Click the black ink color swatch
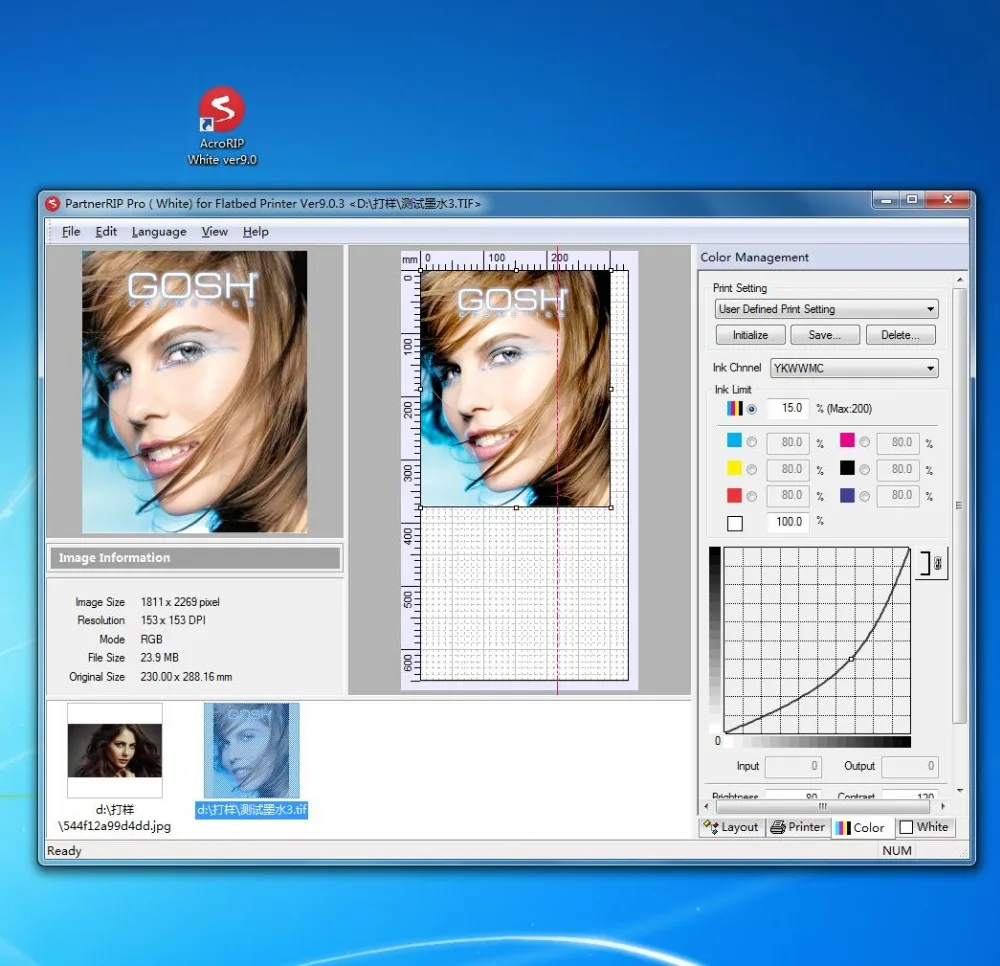The height and width of the screenshot is (966, 1000). (847, 468)
